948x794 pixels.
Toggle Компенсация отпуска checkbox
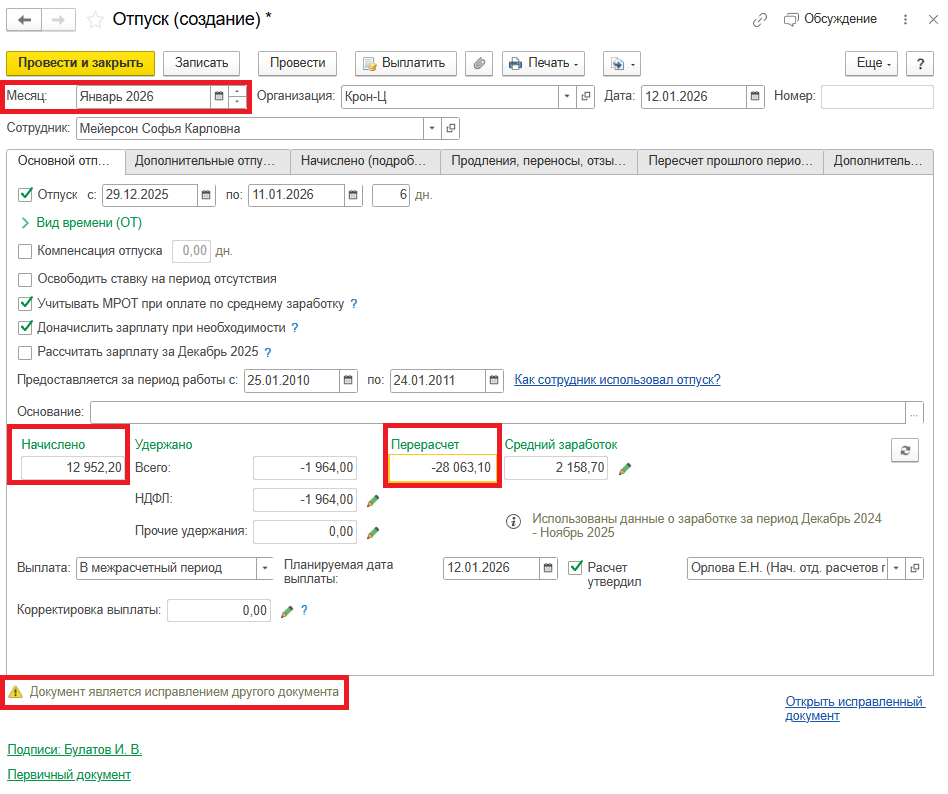click(25, 251)
